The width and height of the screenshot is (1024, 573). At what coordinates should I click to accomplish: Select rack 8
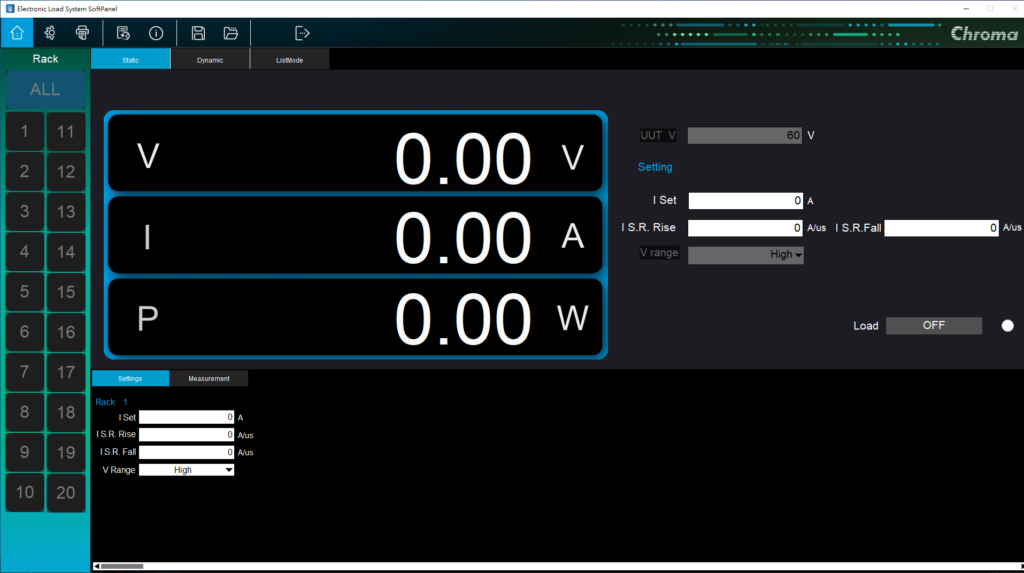tap(25, 412)
